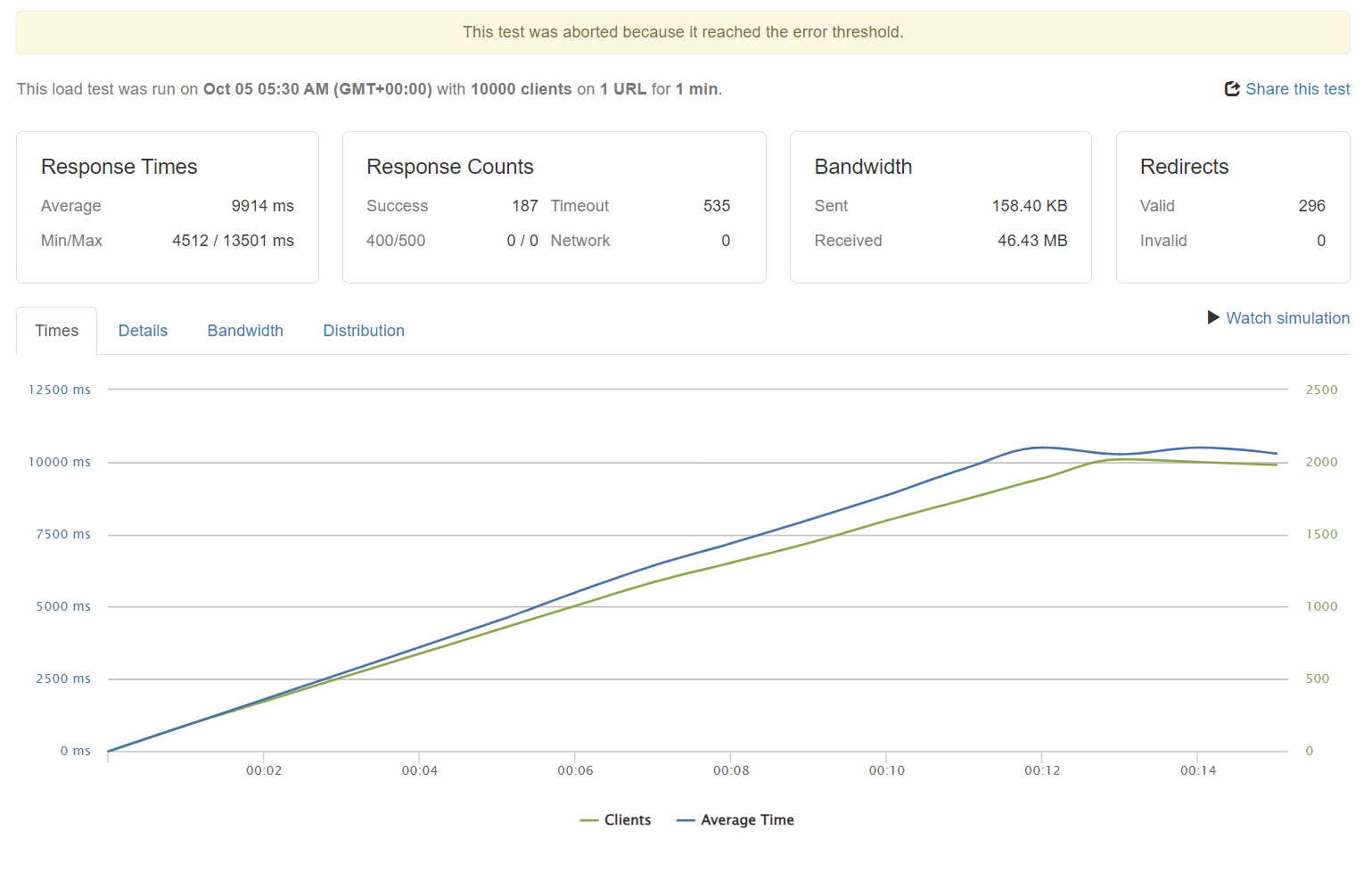Toggle the Average Time series in legend

(735, 820)
